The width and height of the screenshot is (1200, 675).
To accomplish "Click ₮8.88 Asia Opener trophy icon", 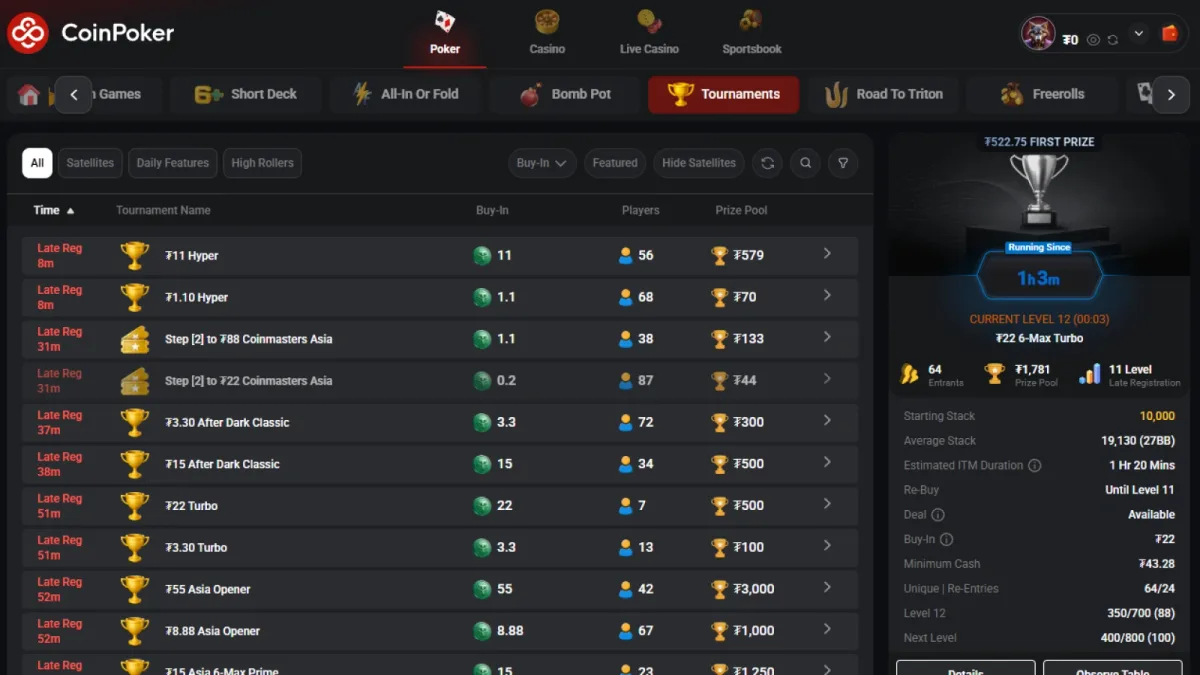I will pos(135,631).
